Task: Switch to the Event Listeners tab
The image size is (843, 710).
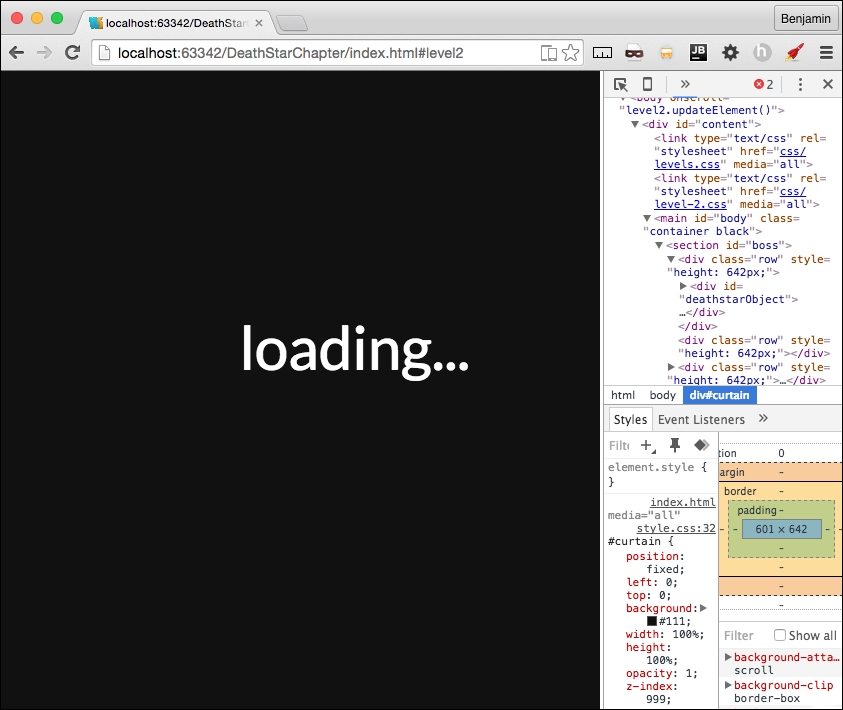Action: coord(703,418)
